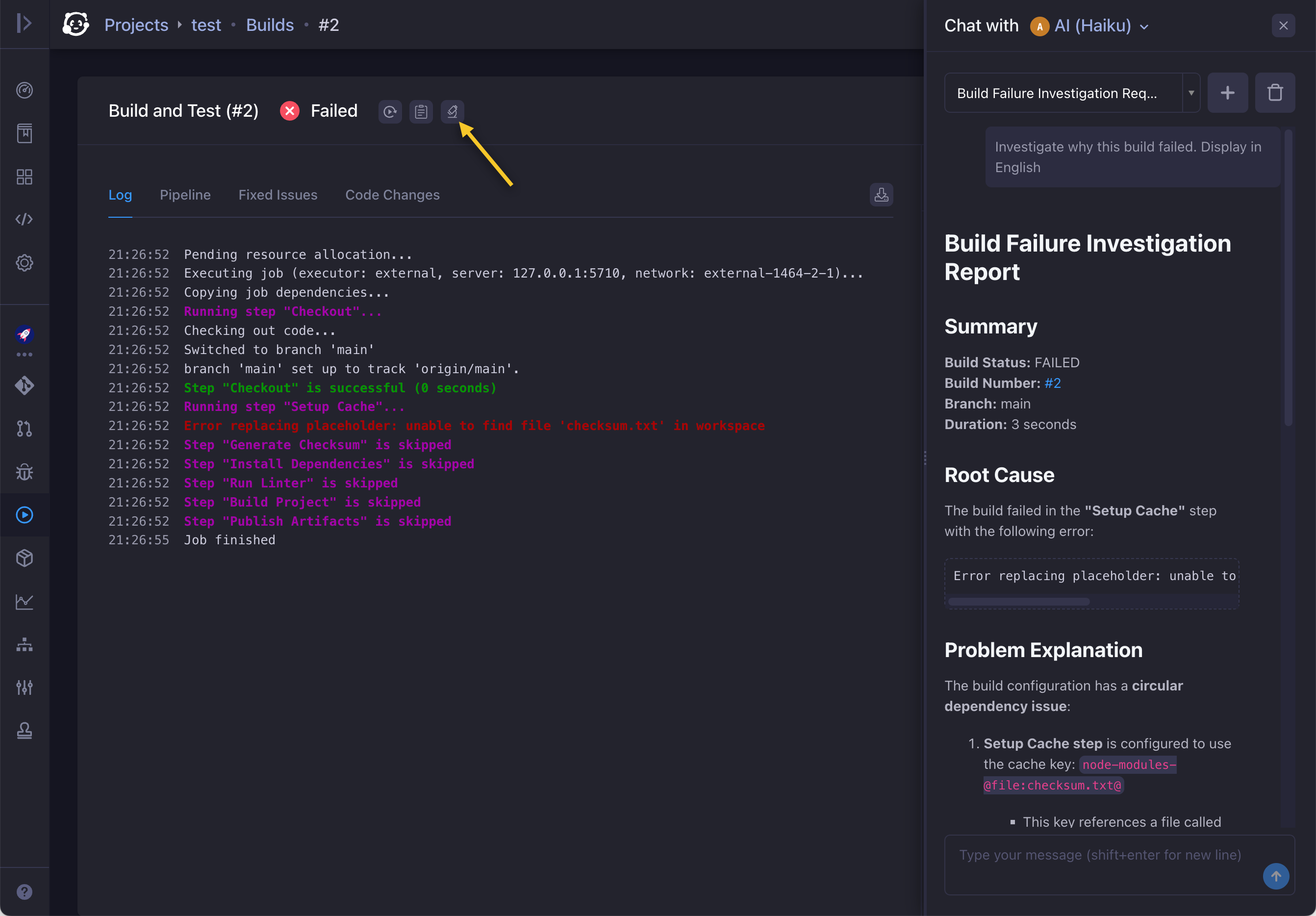Click the rebuild icon next to Failed
Image resolution: width=1316 pixels, height=916 pixels.
[x=390, y=111]
